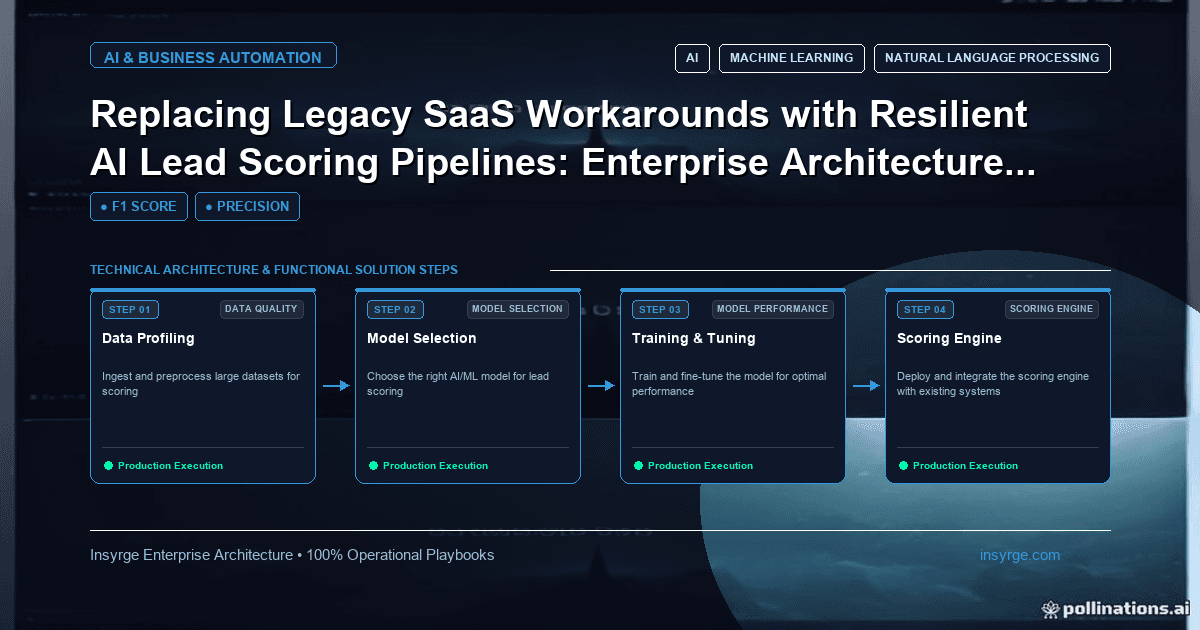This screenshot has width=1200, height=630.
Task: Click the Step 04 badge
Action: pos(925,310)
